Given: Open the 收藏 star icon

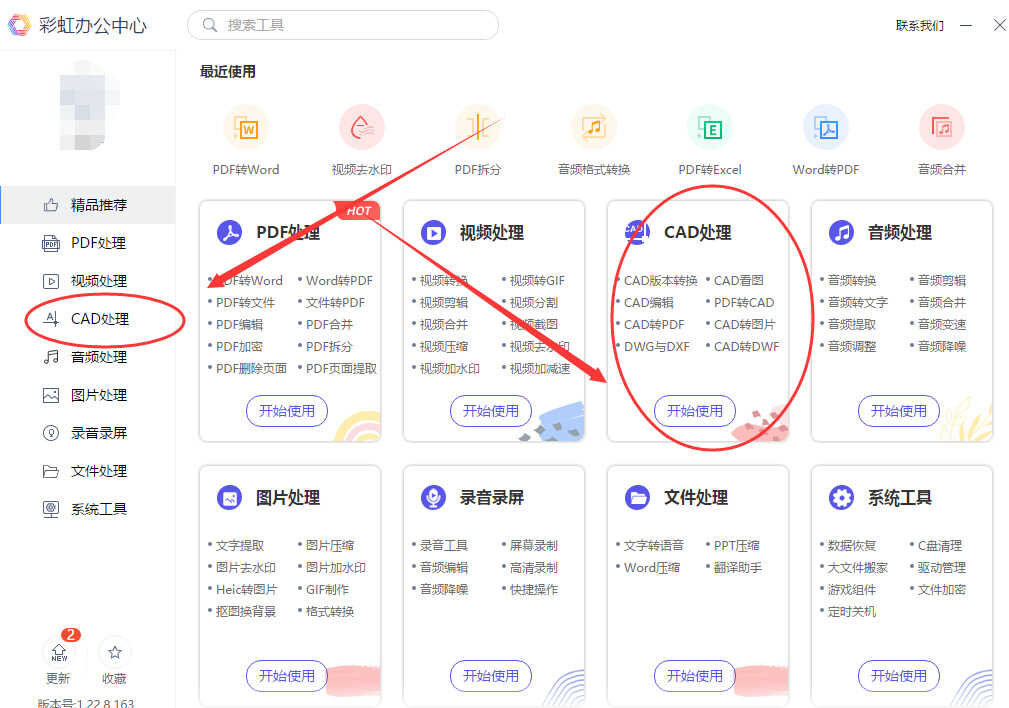Looking at the screenshot, I should click(115, 653).
